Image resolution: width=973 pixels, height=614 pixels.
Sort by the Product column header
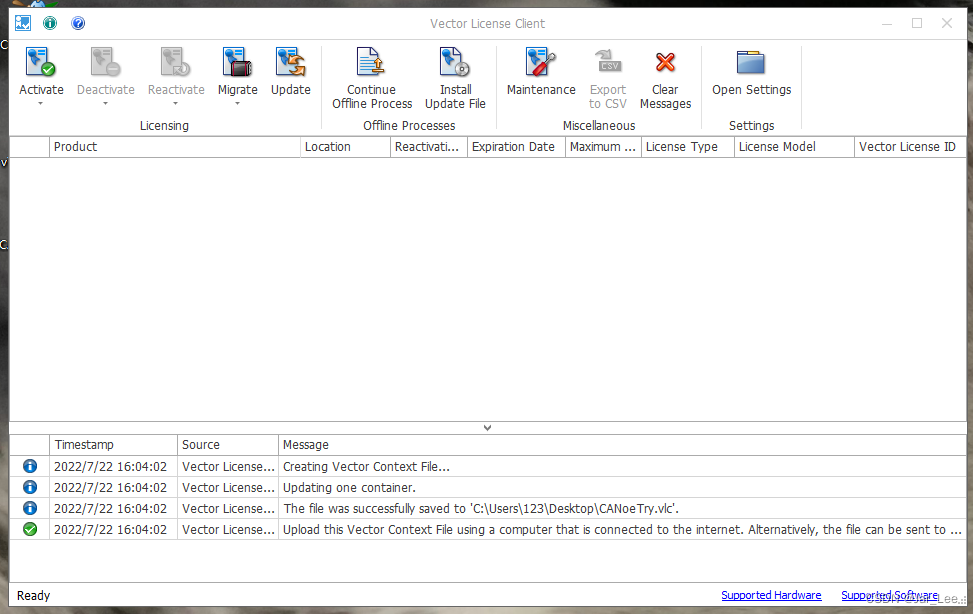tap(174, 147)
